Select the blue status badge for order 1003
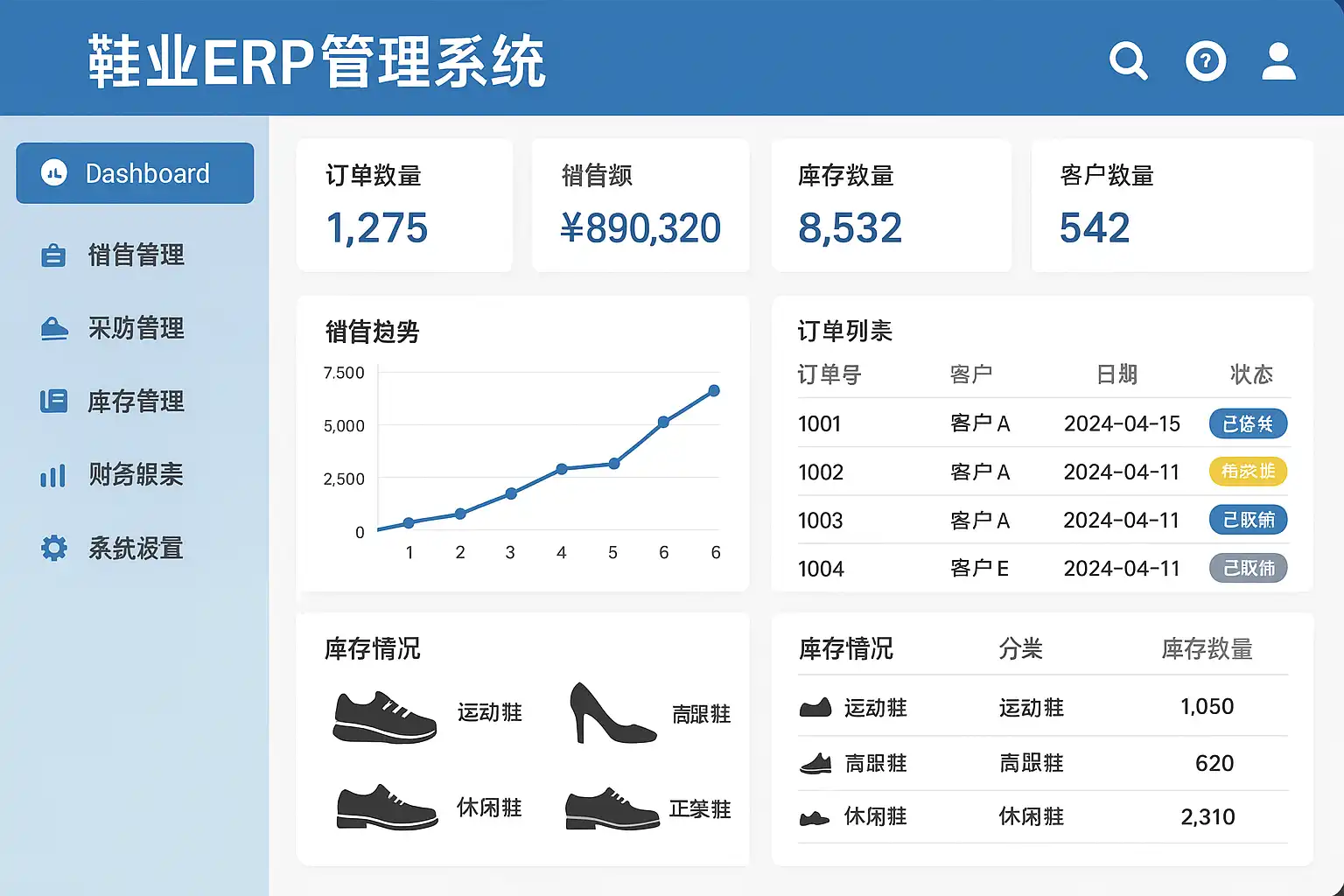This screenshot has width=1344, height=896. [x=1248, y=520]
